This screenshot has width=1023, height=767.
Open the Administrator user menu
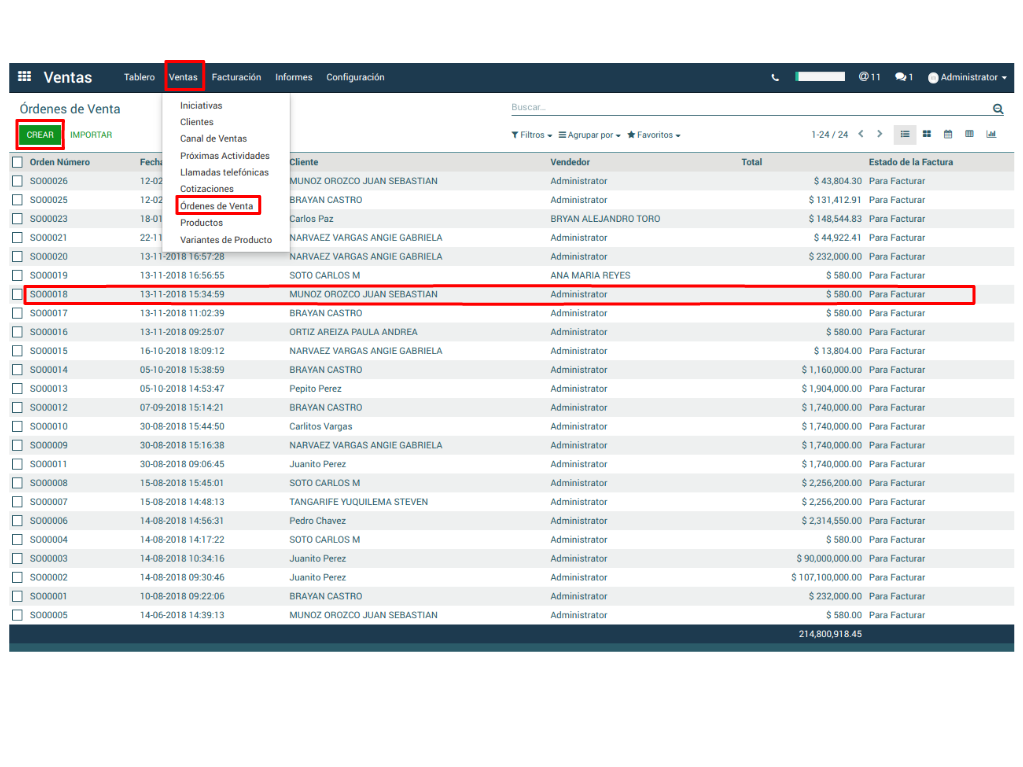(x=967, y=78)
